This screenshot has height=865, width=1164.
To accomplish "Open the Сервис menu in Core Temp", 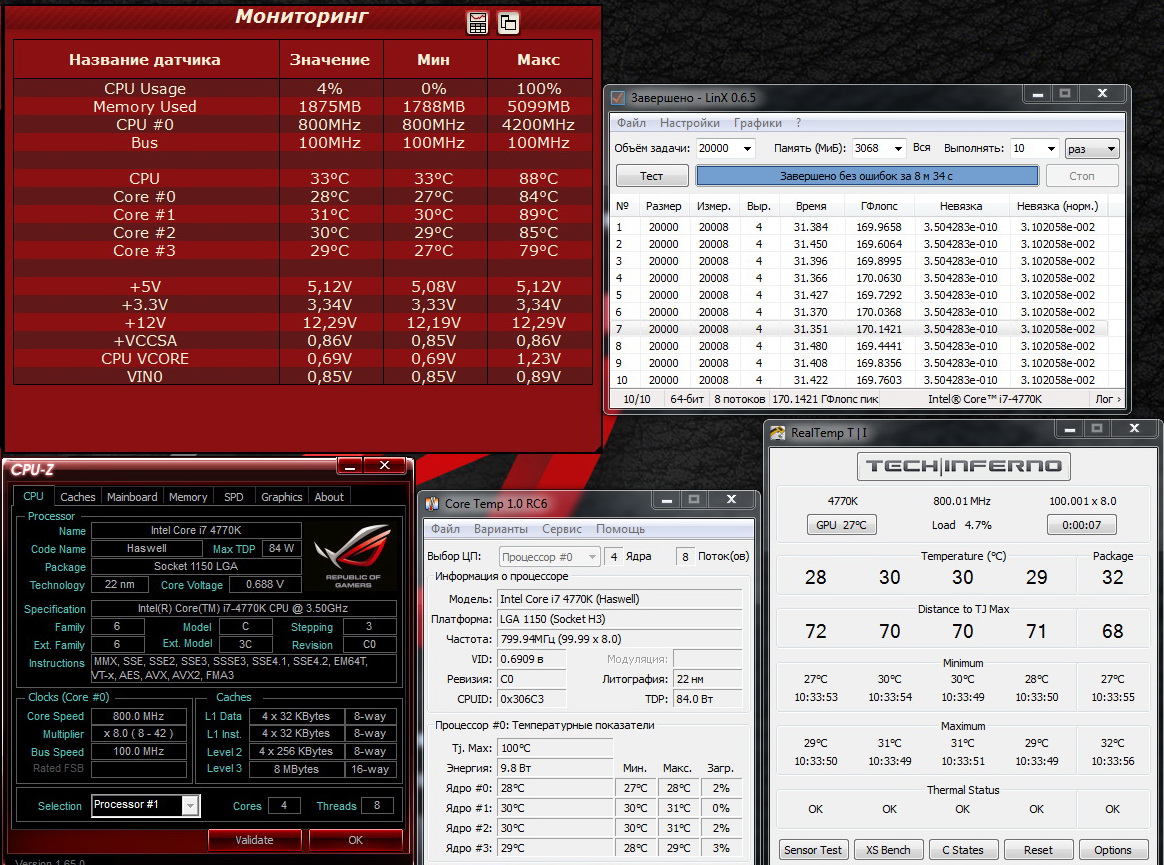I will coord(561,529).
